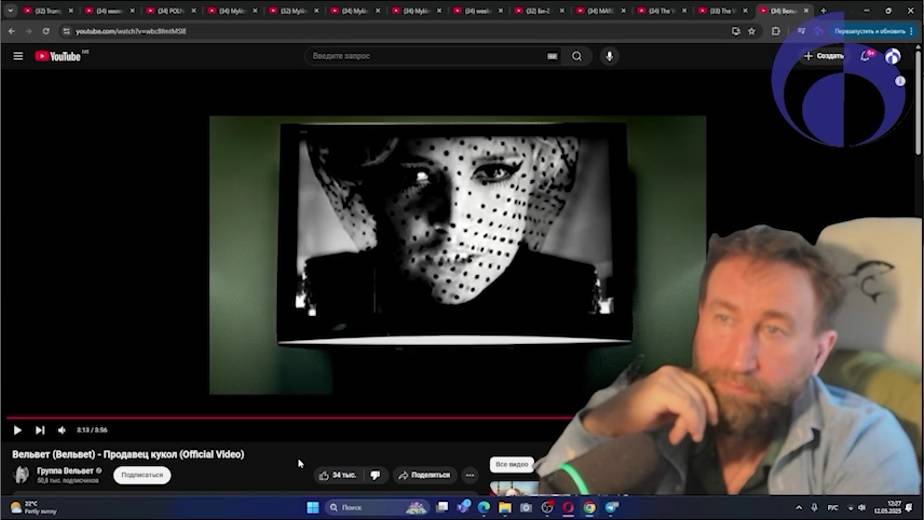Open a new browser tab with plus
Viewport: 924px width, 520px height.
[x=823, y=11]
